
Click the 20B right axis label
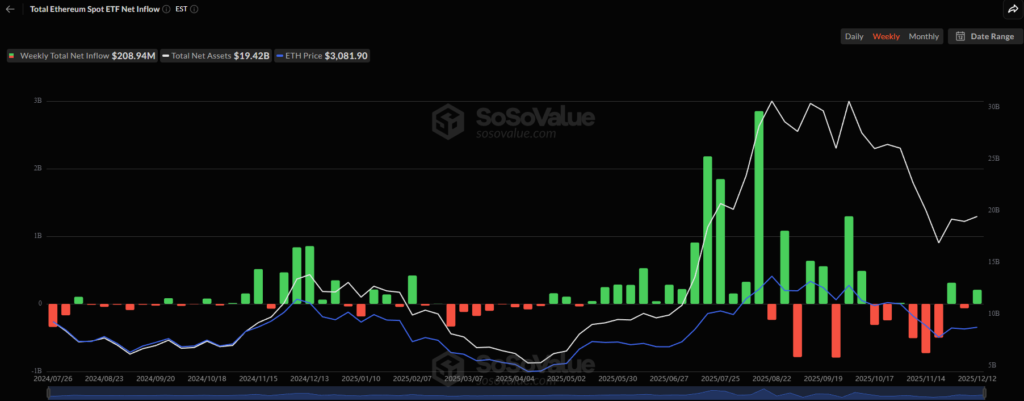pyautogui.click(x=993, y=210)
